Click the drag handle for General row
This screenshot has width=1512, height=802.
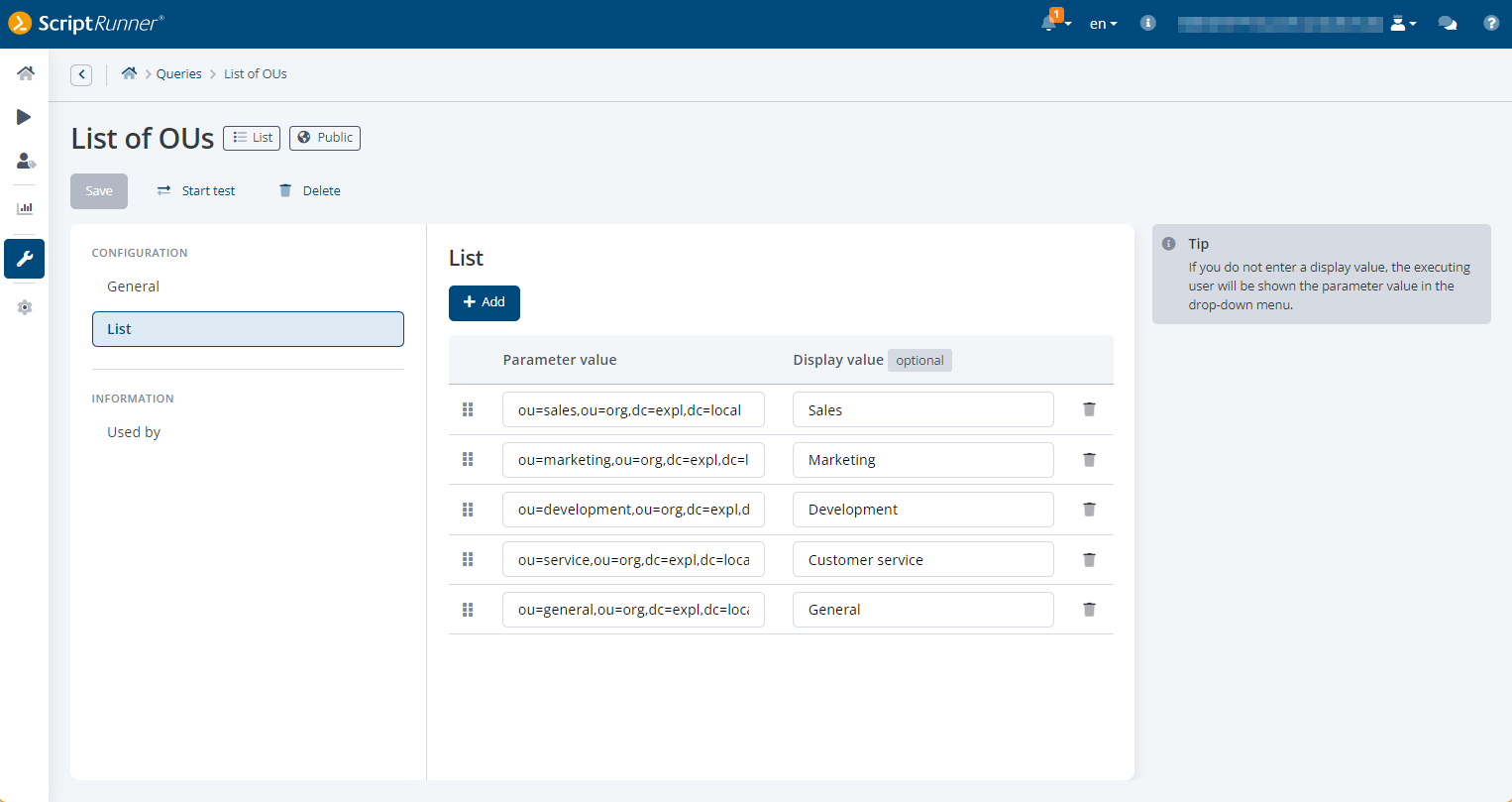click(x=468, y=610)
